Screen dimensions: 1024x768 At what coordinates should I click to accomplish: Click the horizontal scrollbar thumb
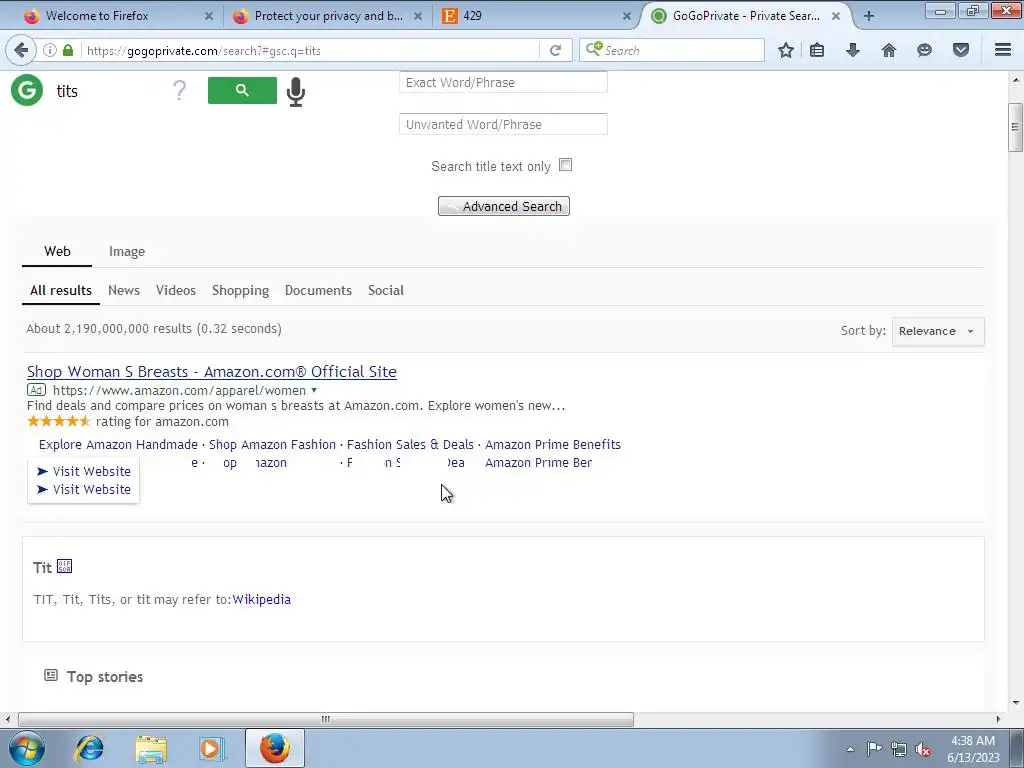pyautogui.click(x=325, y=719)
